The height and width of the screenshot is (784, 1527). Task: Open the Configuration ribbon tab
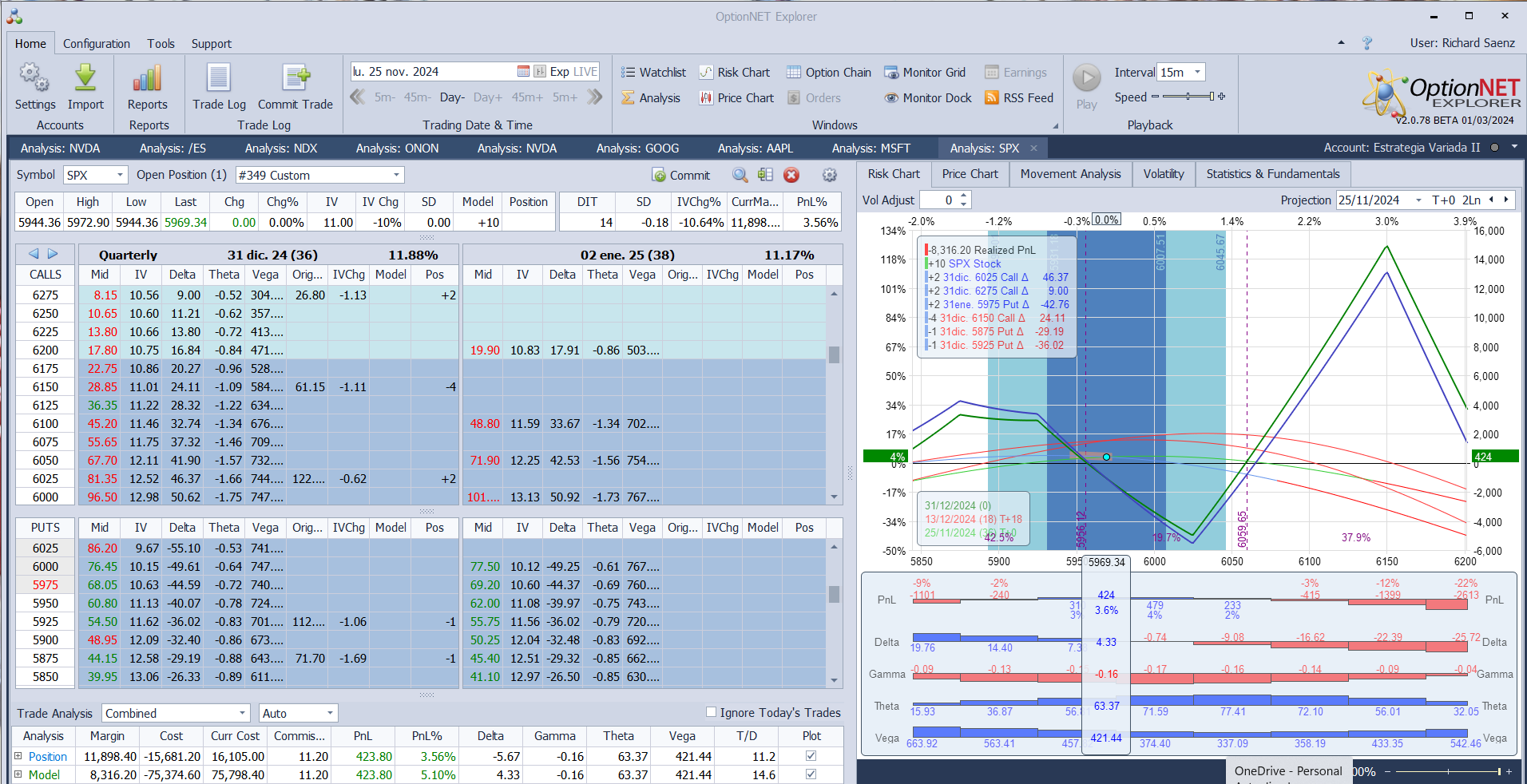click(x=96, y=44)
